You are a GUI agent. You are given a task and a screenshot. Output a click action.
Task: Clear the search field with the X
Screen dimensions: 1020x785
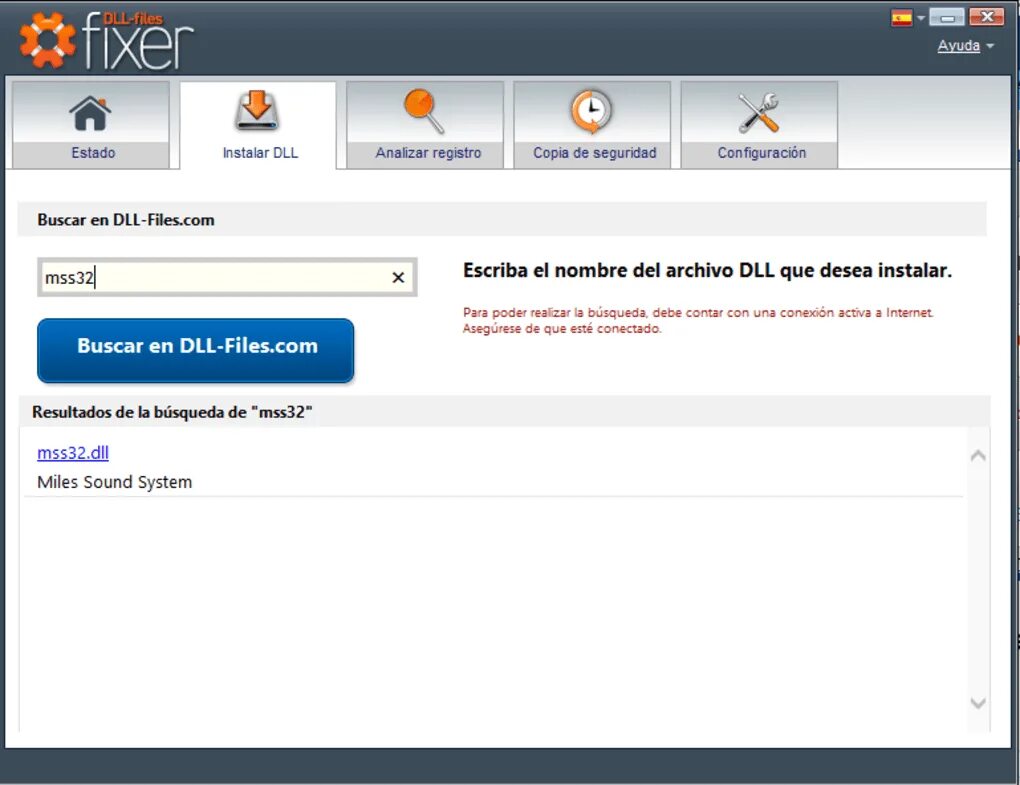[398, 278]
